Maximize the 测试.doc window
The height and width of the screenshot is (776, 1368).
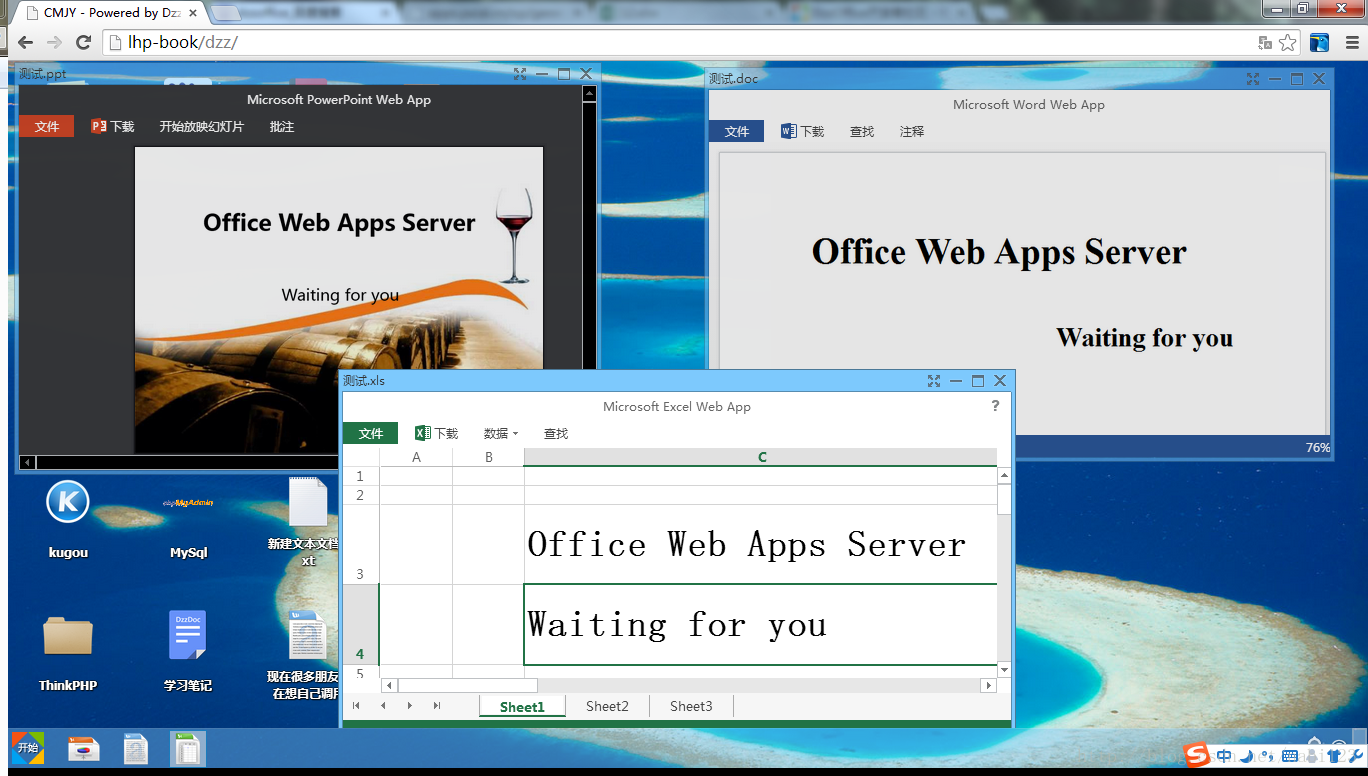(1297, 79)
